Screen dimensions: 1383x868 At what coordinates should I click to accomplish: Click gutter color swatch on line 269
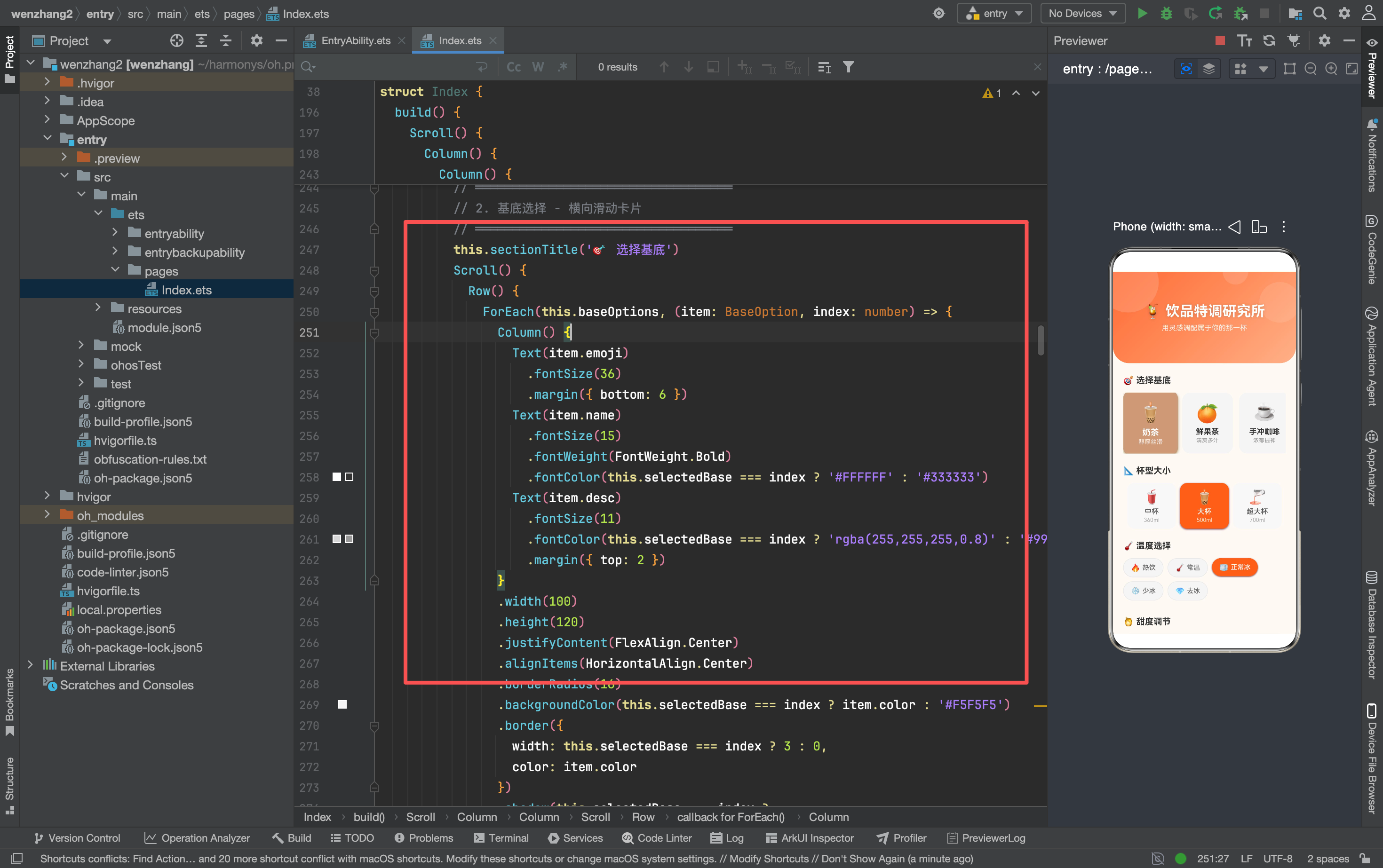(342, 704)
